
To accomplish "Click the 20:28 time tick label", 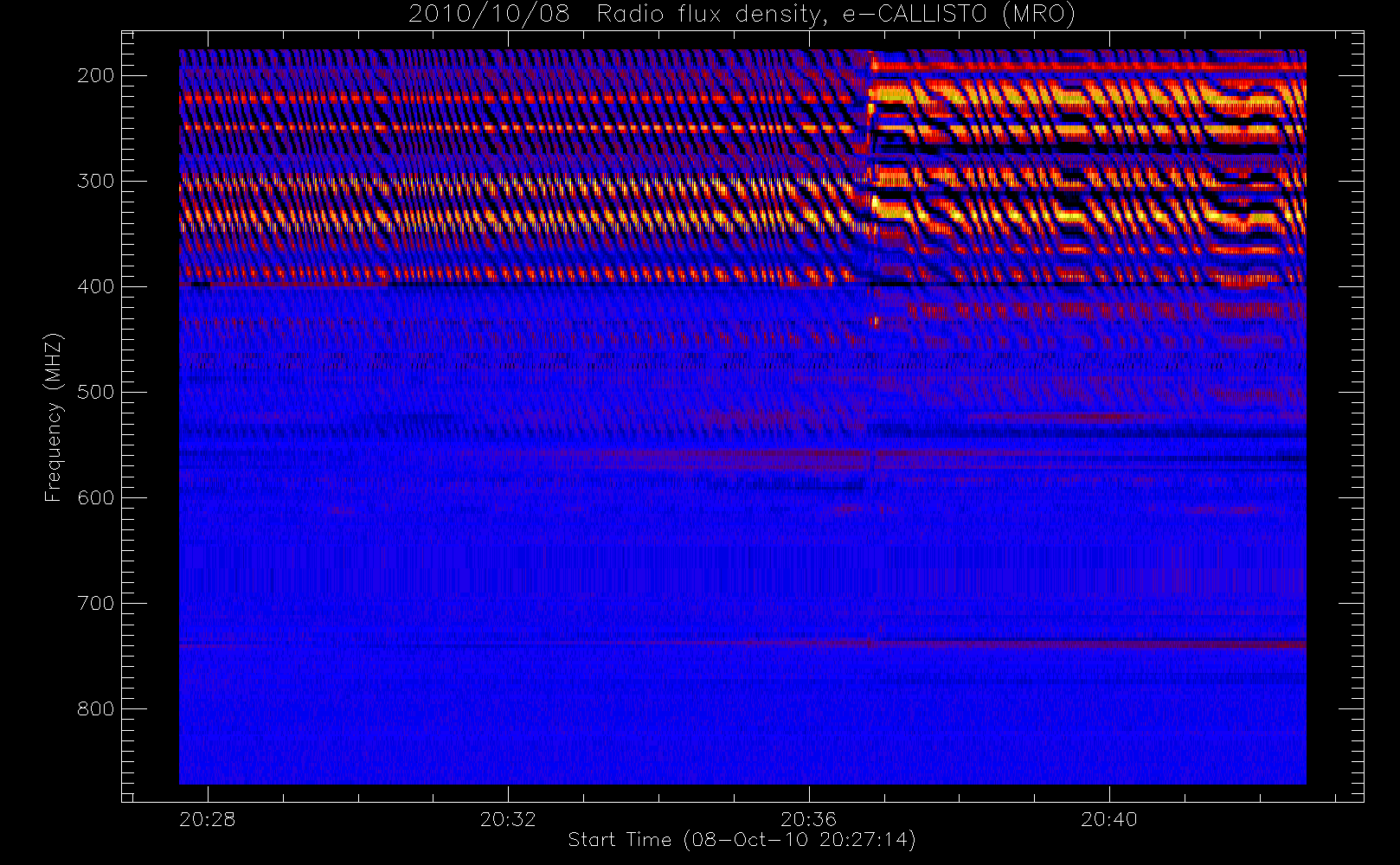I will pyautogui.click(x=208, y=819).
